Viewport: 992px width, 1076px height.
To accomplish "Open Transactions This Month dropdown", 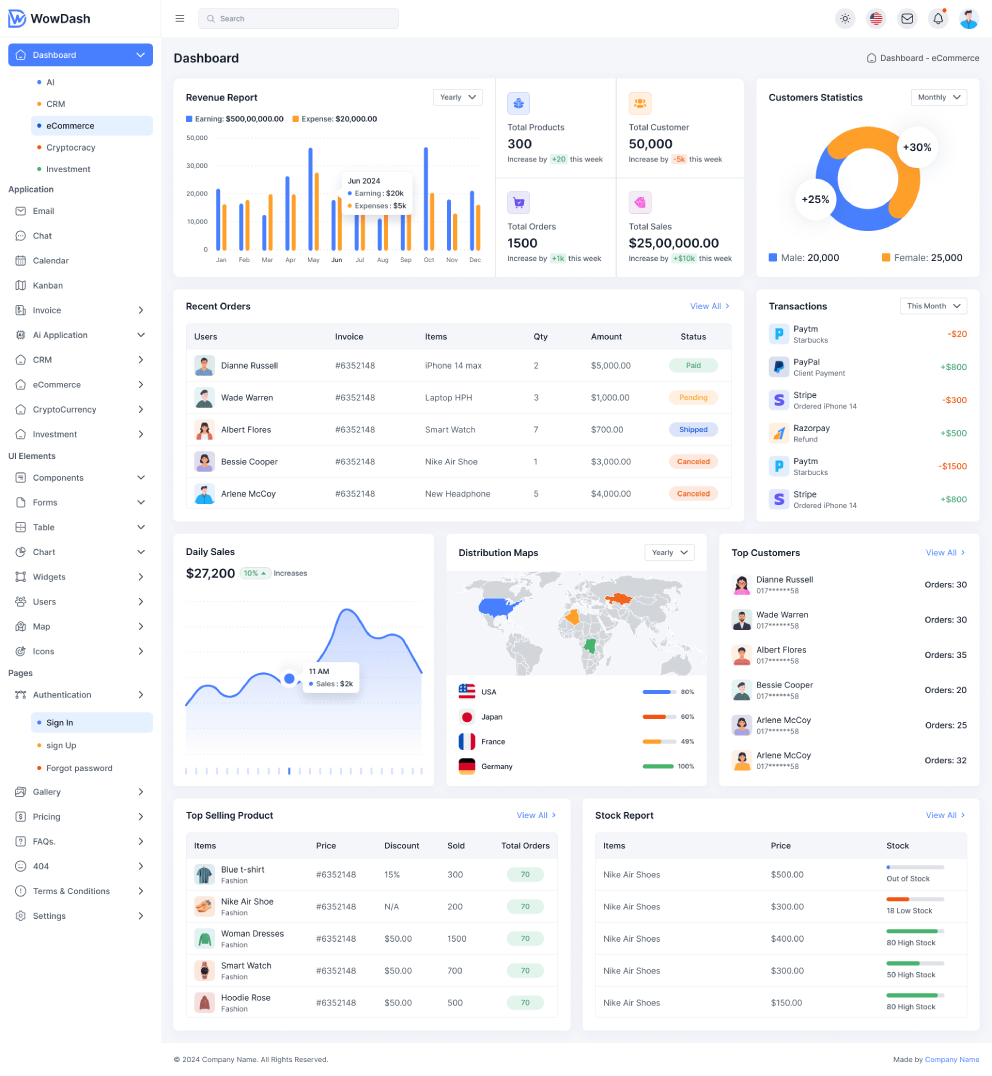I will click(934, 306).
